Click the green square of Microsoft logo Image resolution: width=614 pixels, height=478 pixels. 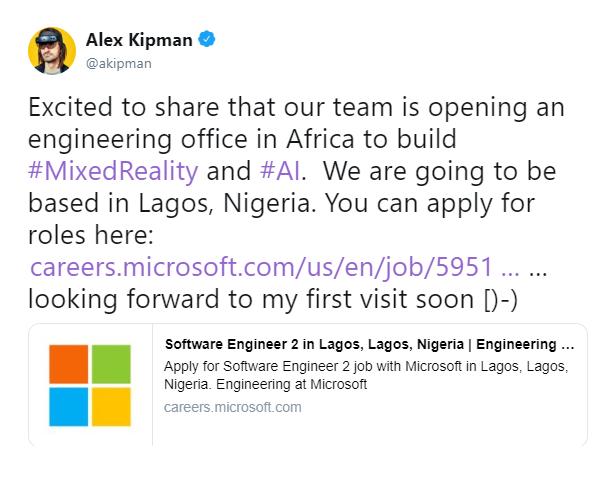click(x=112, y=364)
